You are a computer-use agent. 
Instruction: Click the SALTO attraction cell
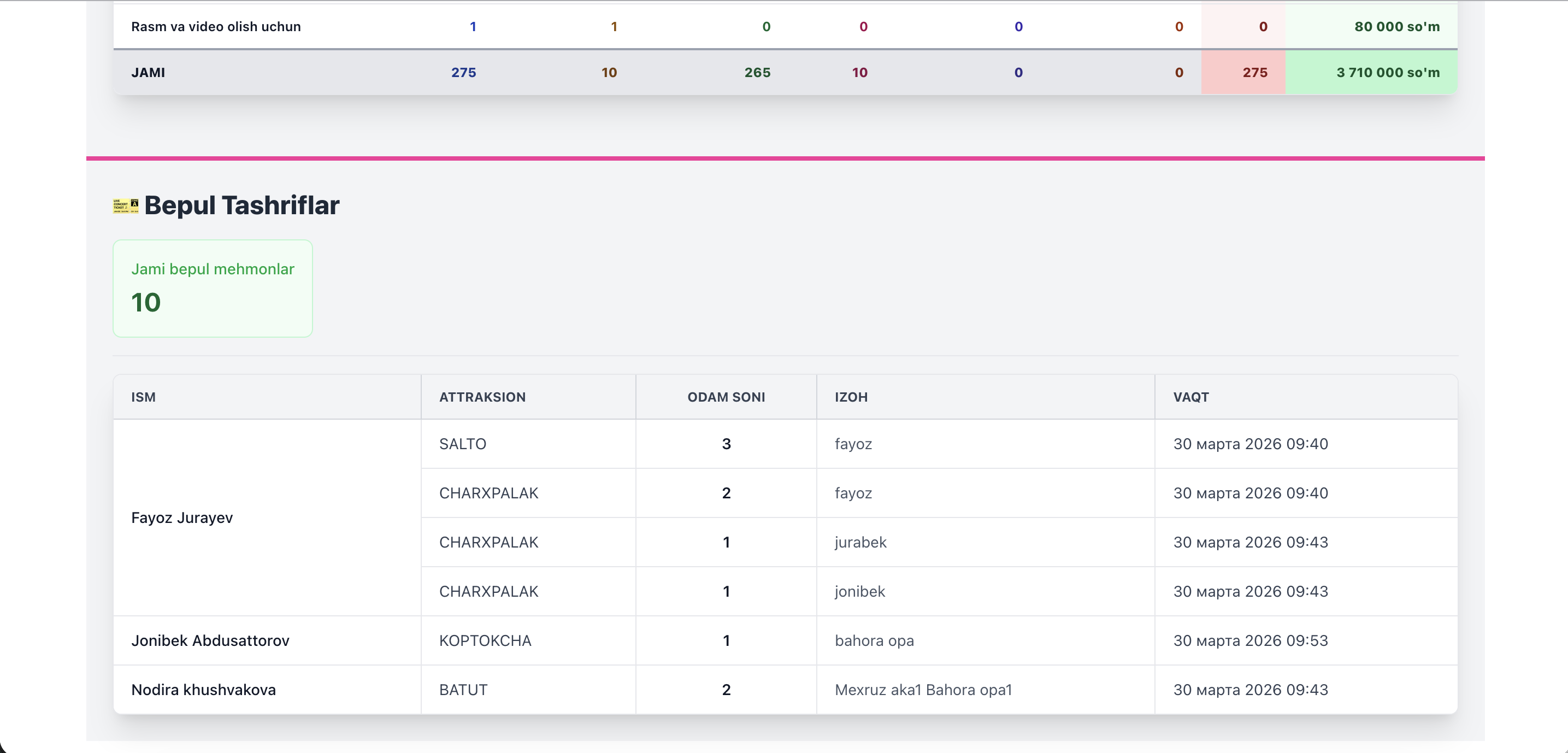pyautogui.click(x=463, y=444)
